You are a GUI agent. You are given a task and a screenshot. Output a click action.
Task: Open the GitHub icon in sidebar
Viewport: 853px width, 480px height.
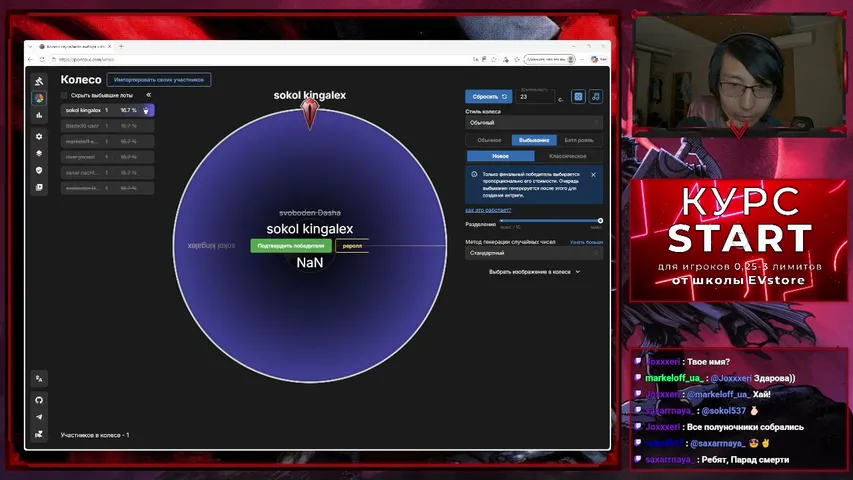coord(39,400)
